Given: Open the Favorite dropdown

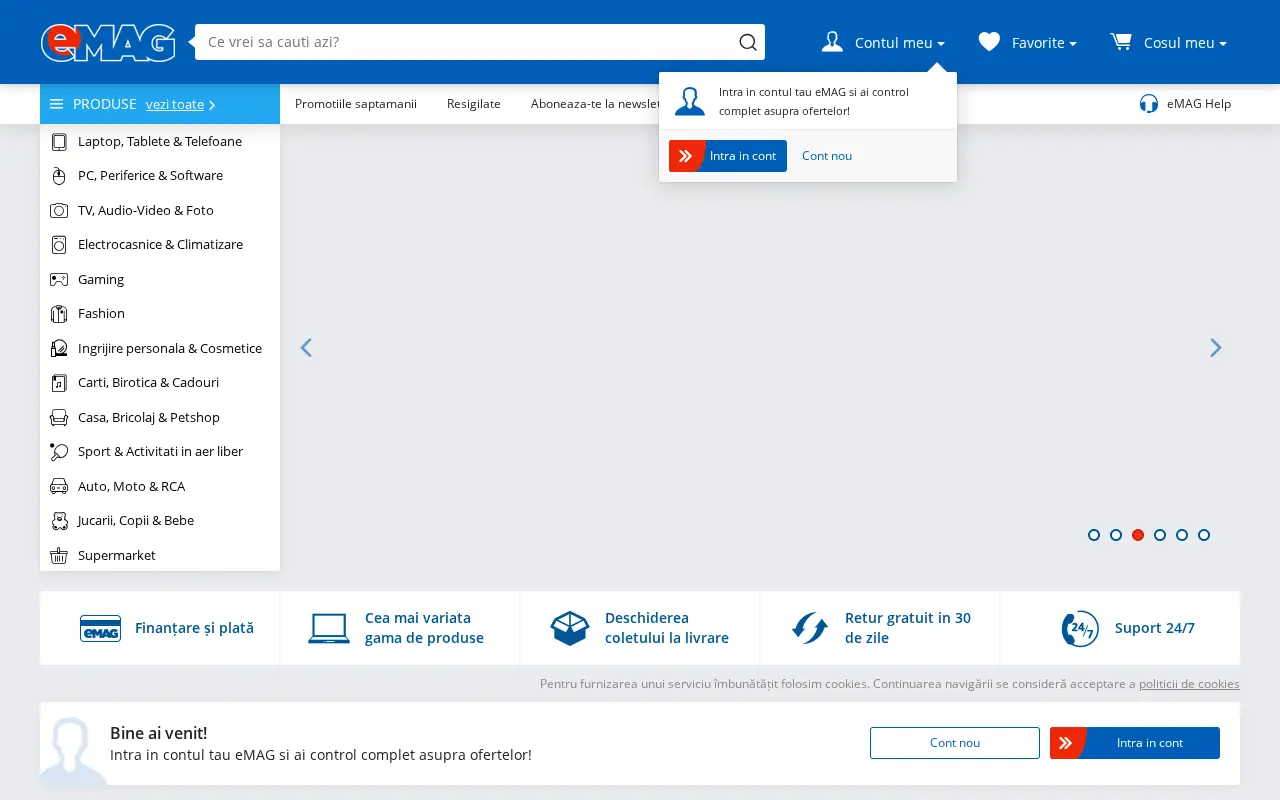Looking at the screenshot, I should pos(1028,42).
